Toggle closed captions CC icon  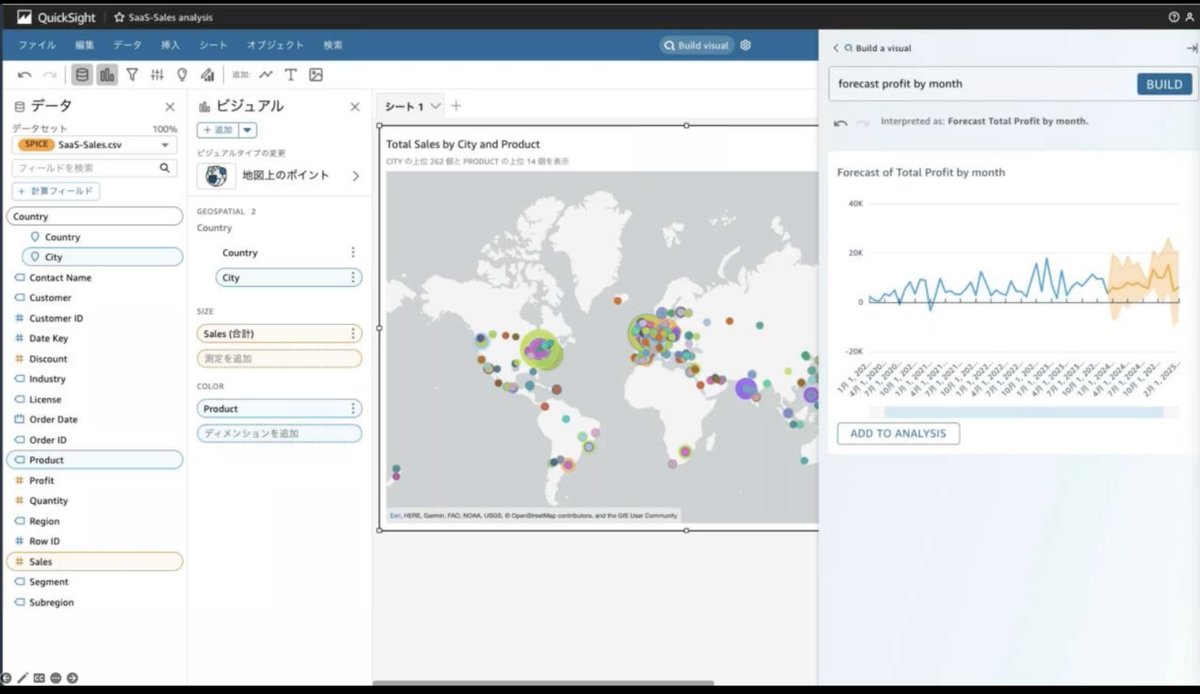(x=39, y=678)
